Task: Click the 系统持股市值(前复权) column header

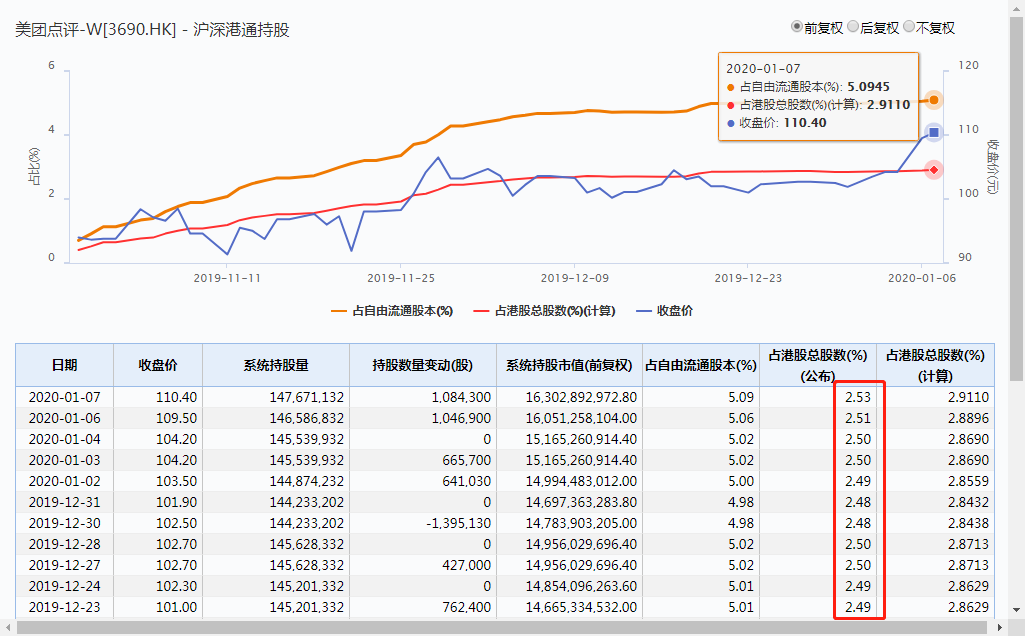Action: click(569, 365)
